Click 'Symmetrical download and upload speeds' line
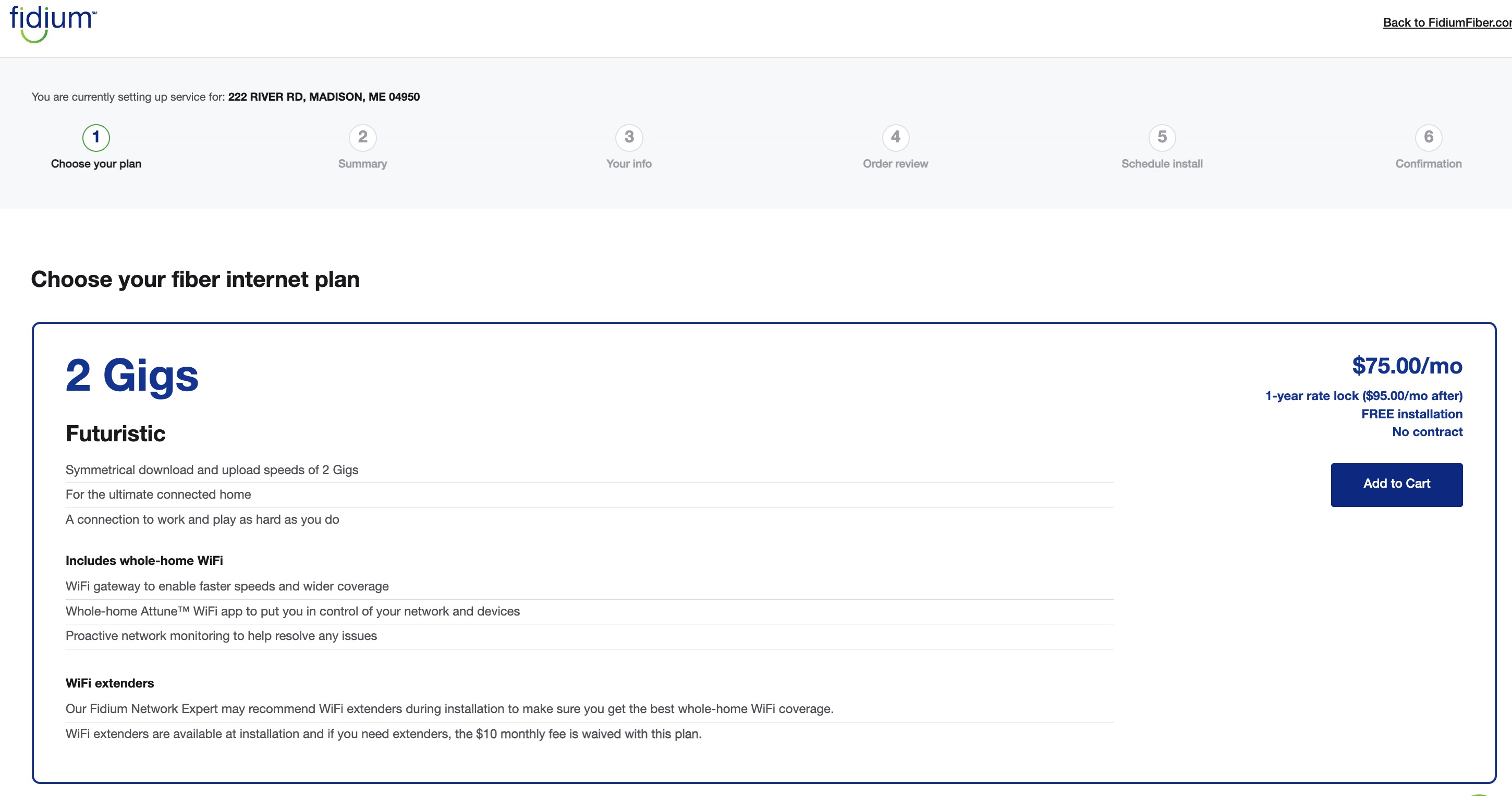Image resolution: width=1512 pixels, height=796 pixels. 212,469
